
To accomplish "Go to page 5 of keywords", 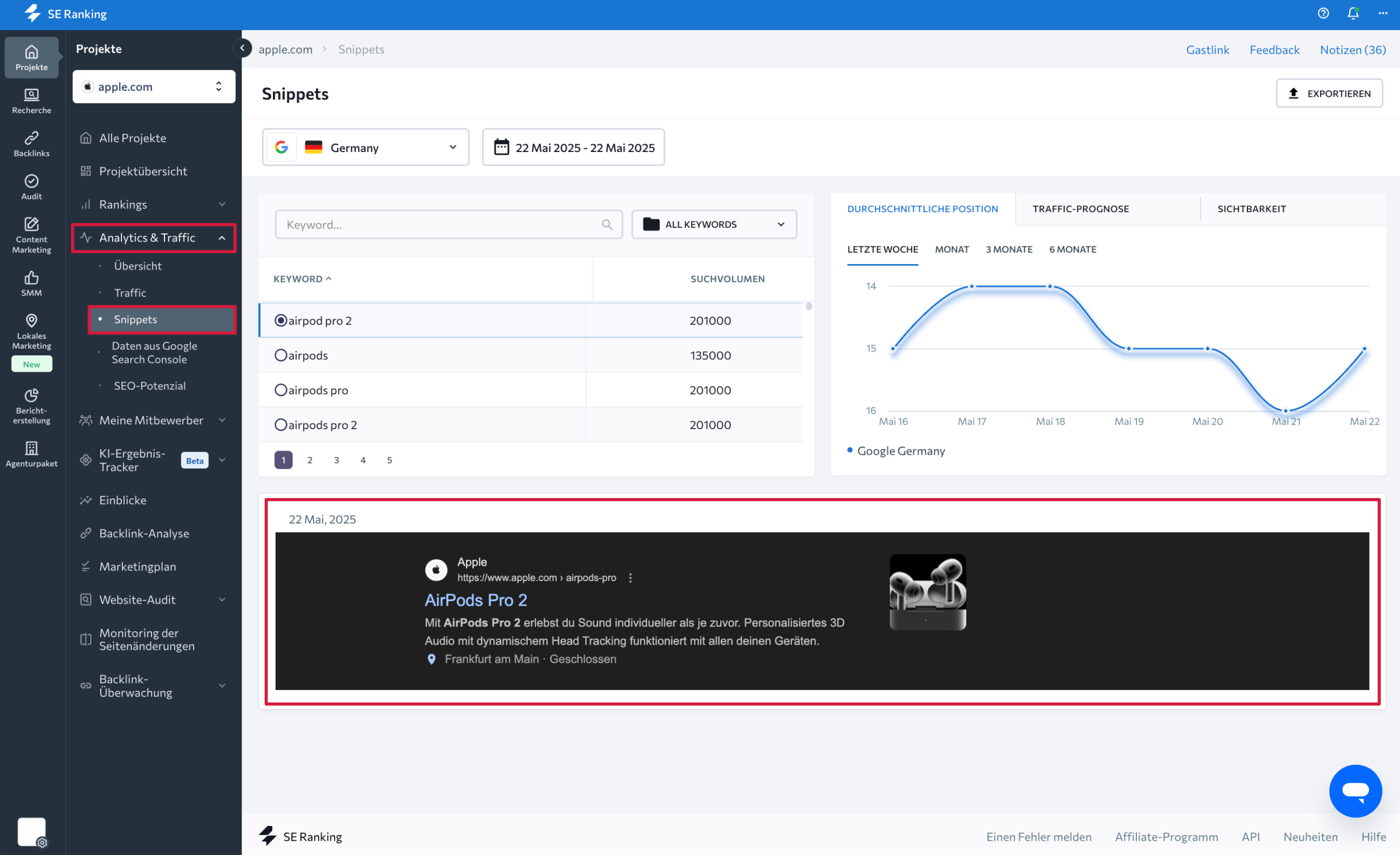I will coord(389,460).
